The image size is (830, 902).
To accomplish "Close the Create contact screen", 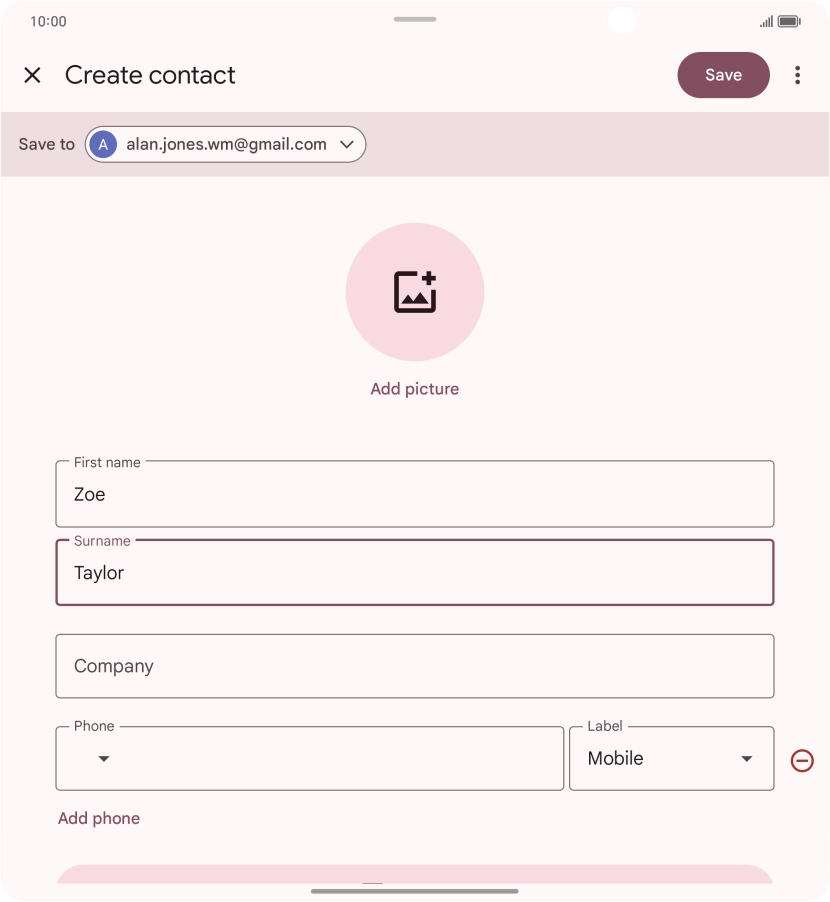I will point(32,75).
